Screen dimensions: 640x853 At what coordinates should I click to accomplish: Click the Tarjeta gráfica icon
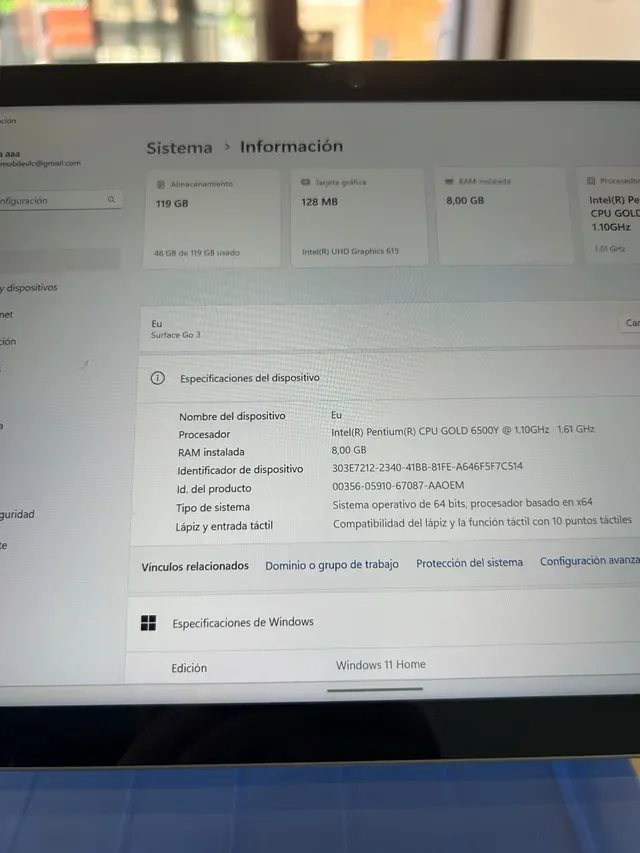306,182
